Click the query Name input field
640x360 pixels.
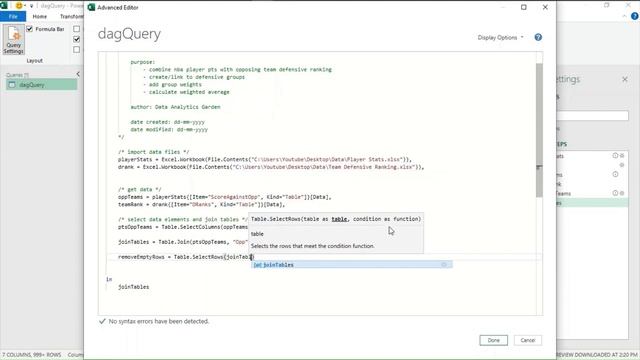593,116
